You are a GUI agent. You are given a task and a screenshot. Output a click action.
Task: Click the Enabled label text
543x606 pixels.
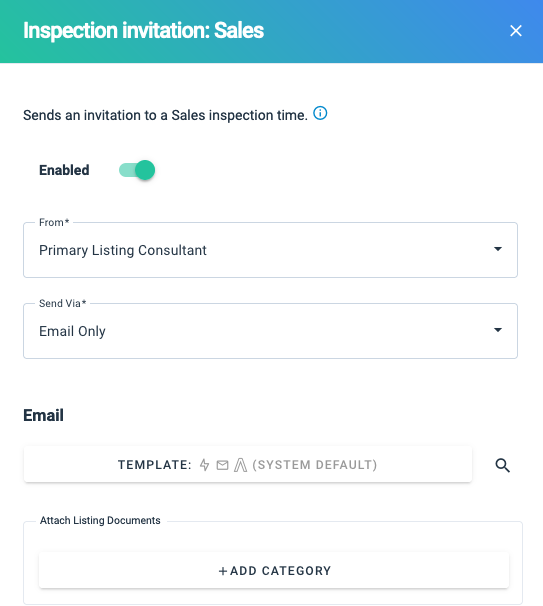point(64,170)
